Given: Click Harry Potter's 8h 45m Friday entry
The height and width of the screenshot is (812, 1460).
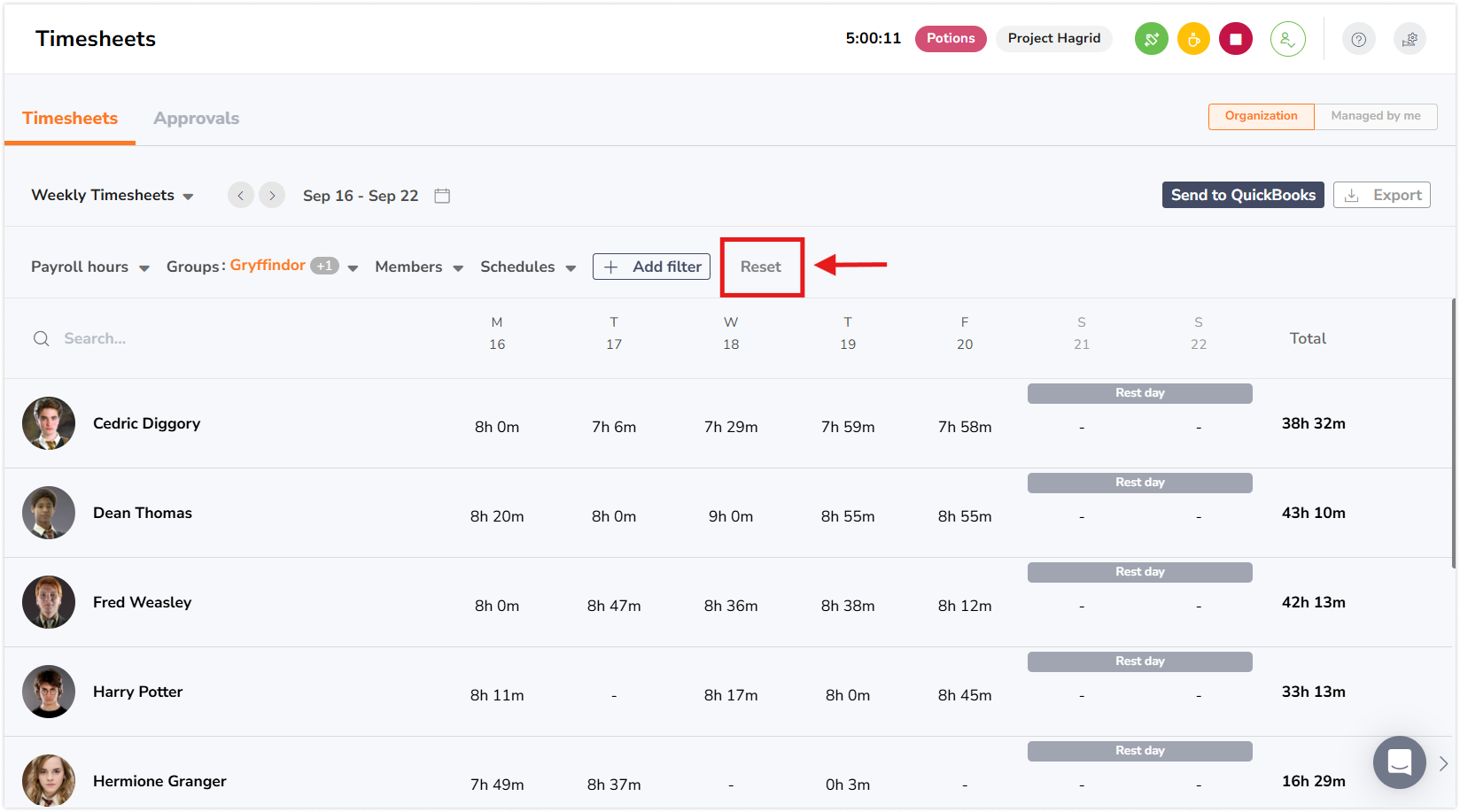Looking at the screenshot, I should point(965,695).
